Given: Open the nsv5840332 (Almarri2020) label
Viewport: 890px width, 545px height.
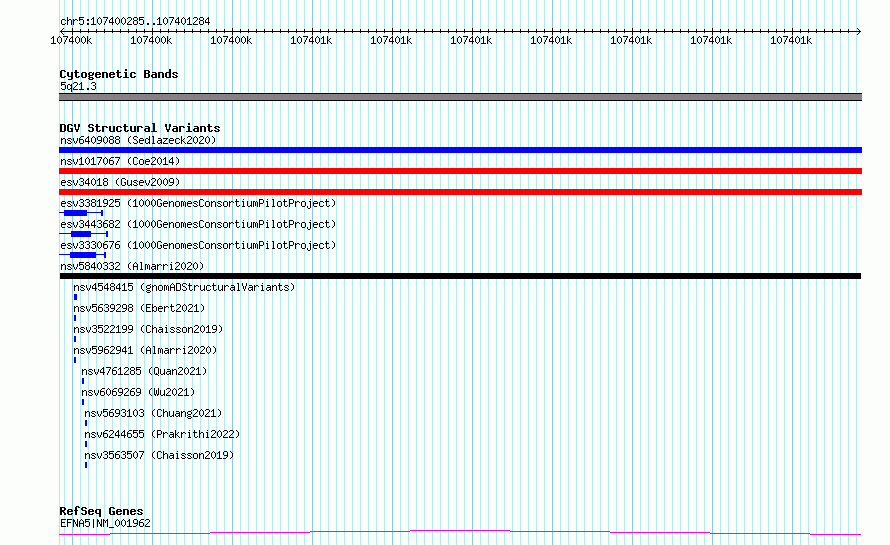Looking at the screenshot, I should [132, 266].
